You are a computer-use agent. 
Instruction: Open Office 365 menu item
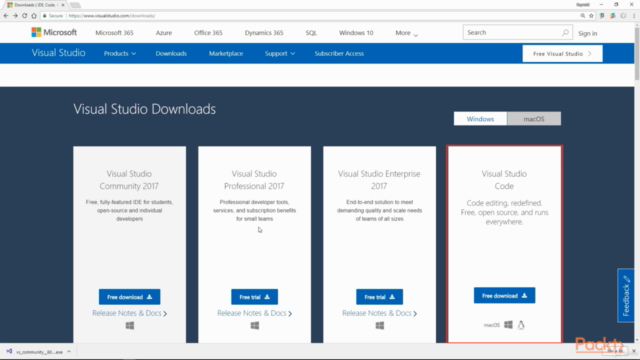[x=208, y=33]
